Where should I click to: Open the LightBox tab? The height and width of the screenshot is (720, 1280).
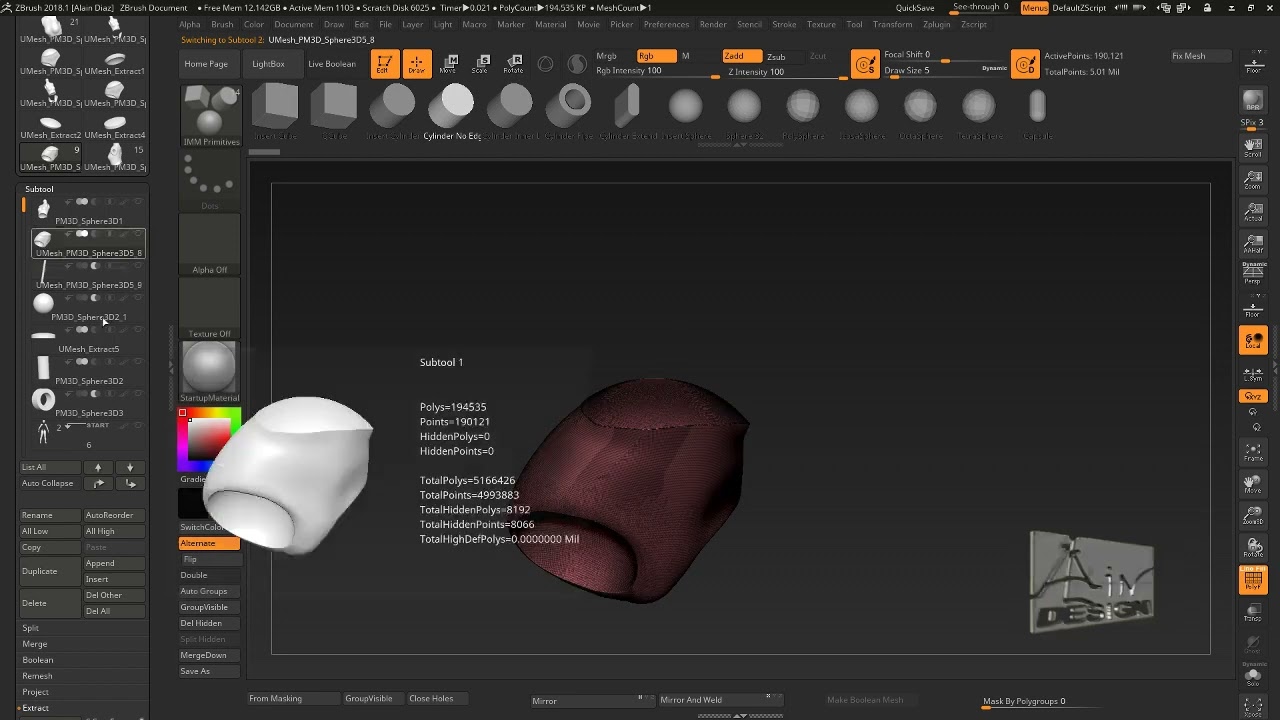pos(268,64)
